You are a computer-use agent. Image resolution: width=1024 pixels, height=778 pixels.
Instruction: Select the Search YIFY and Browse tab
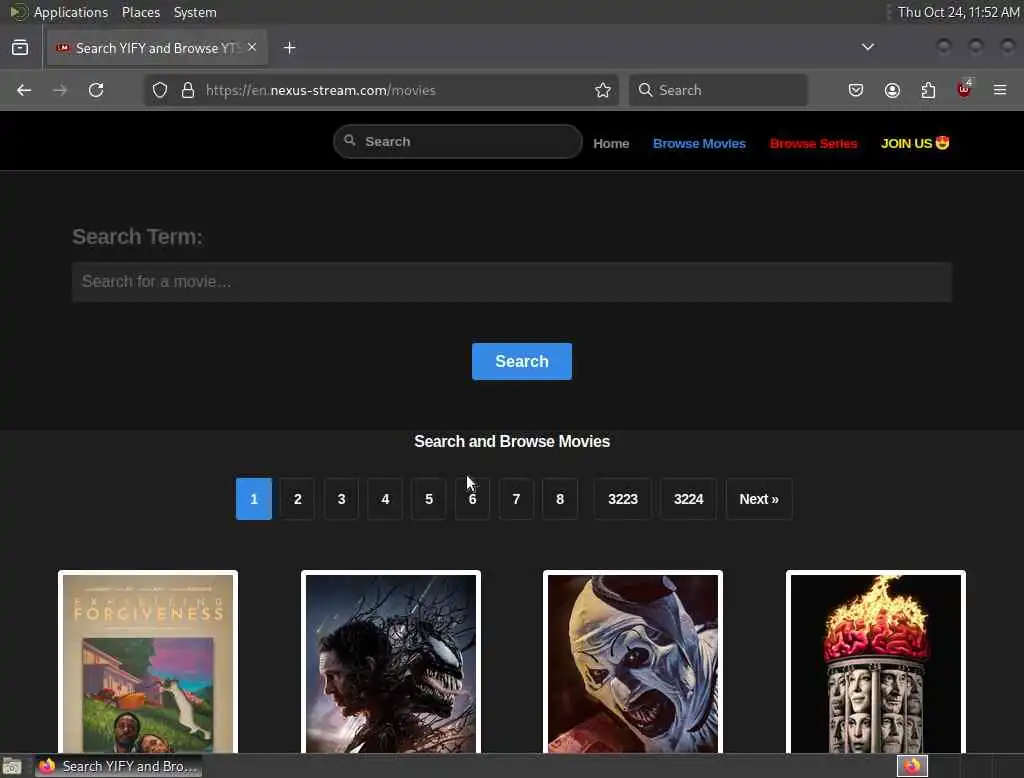(157, 48)
